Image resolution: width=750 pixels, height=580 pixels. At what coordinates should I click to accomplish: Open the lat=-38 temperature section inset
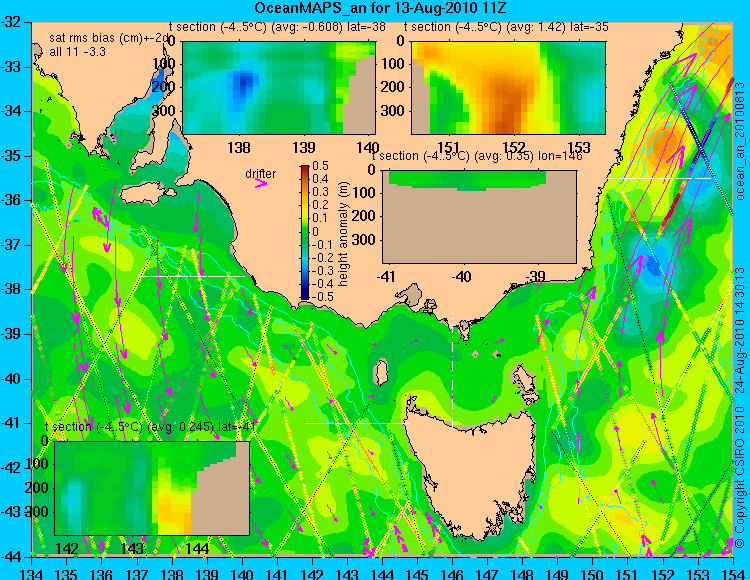(279, 88)
